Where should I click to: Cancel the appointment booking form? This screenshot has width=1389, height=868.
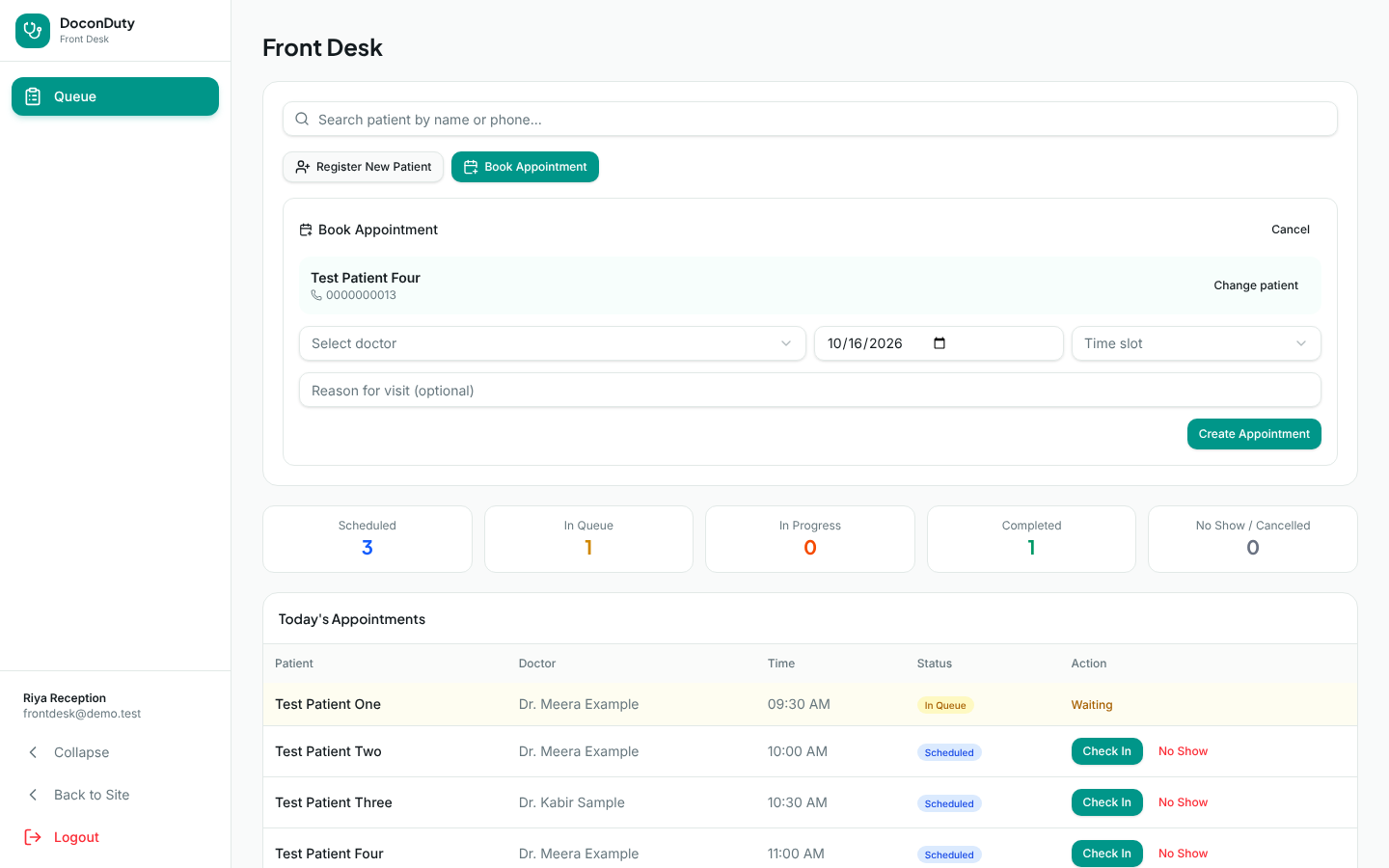click(x=1291, y=230)
